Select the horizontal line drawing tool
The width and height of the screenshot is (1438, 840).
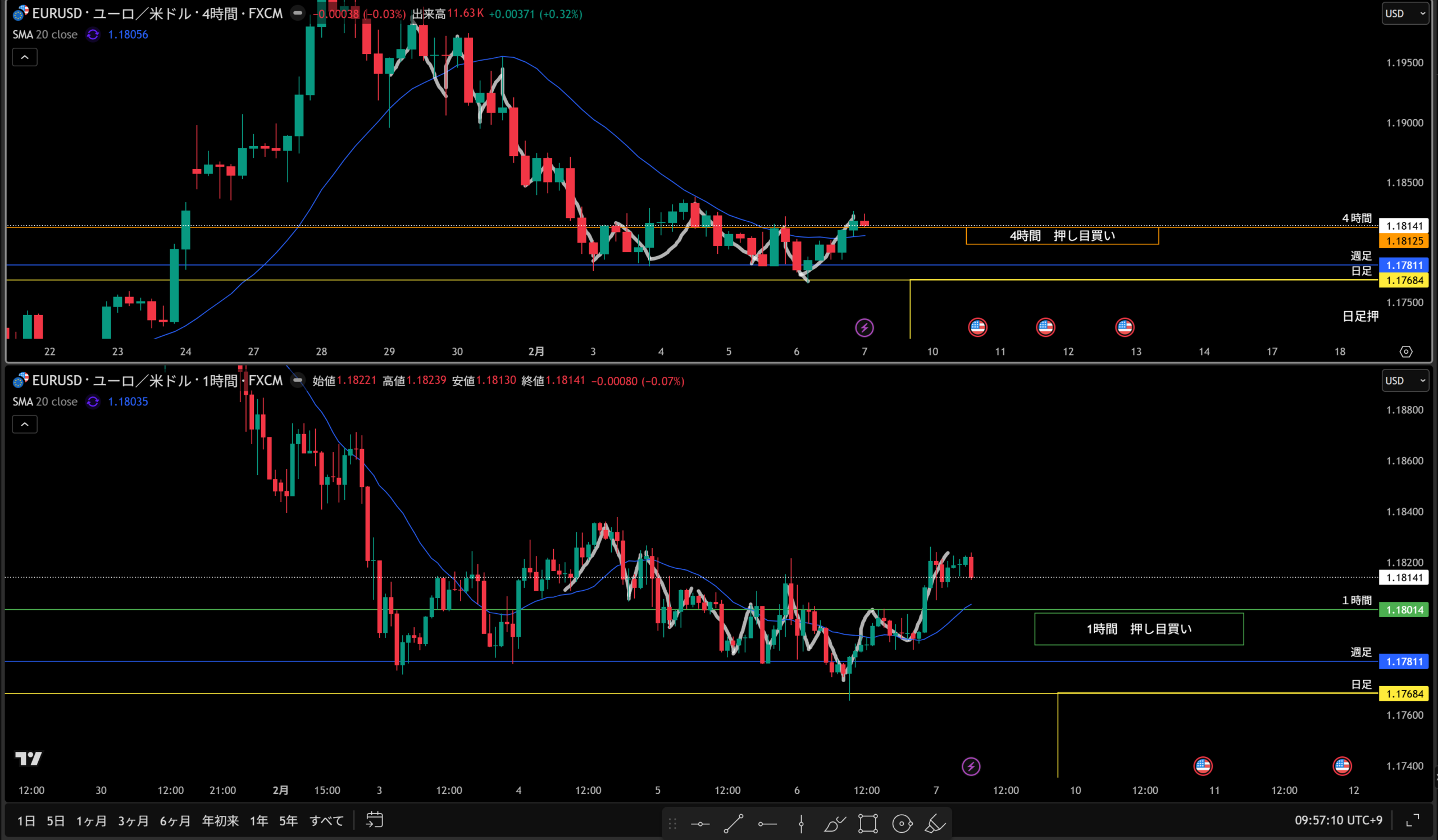[700, 824]
